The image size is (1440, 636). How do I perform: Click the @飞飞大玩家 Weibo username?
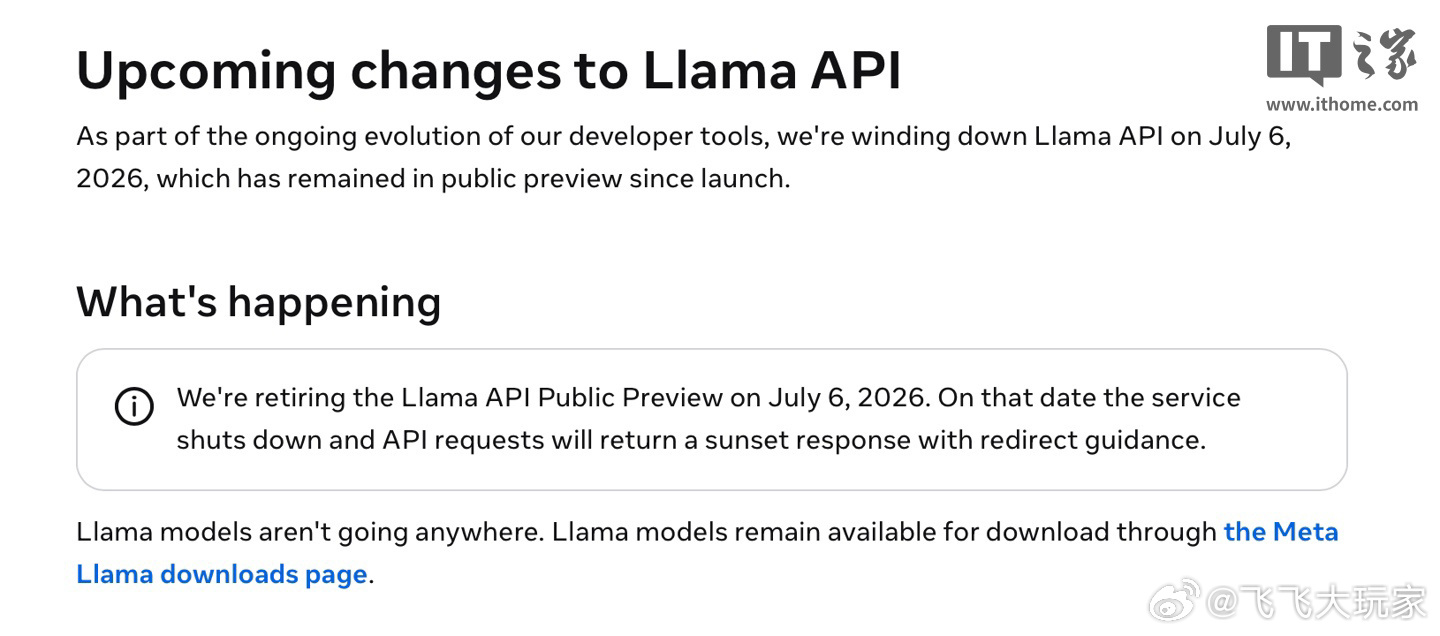point(1315,602)
